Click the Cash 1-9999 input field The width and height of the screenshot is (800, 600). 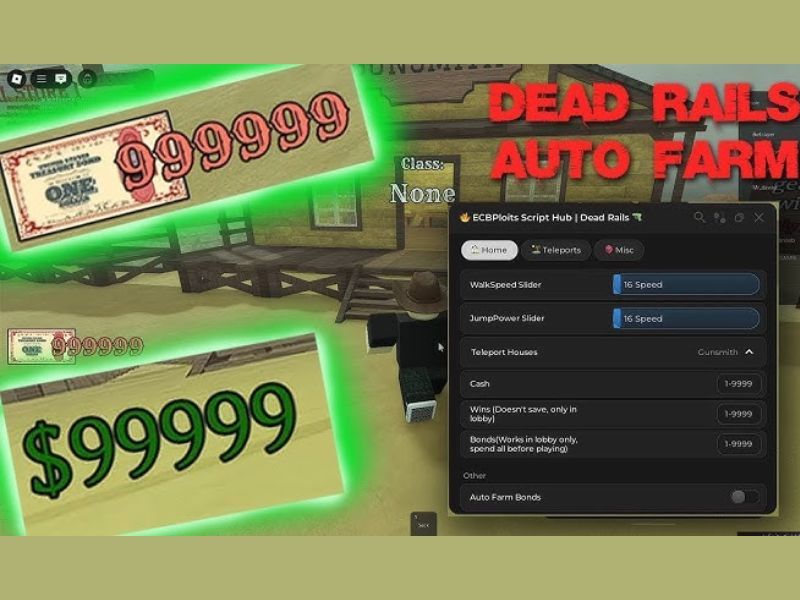[738, 383]
